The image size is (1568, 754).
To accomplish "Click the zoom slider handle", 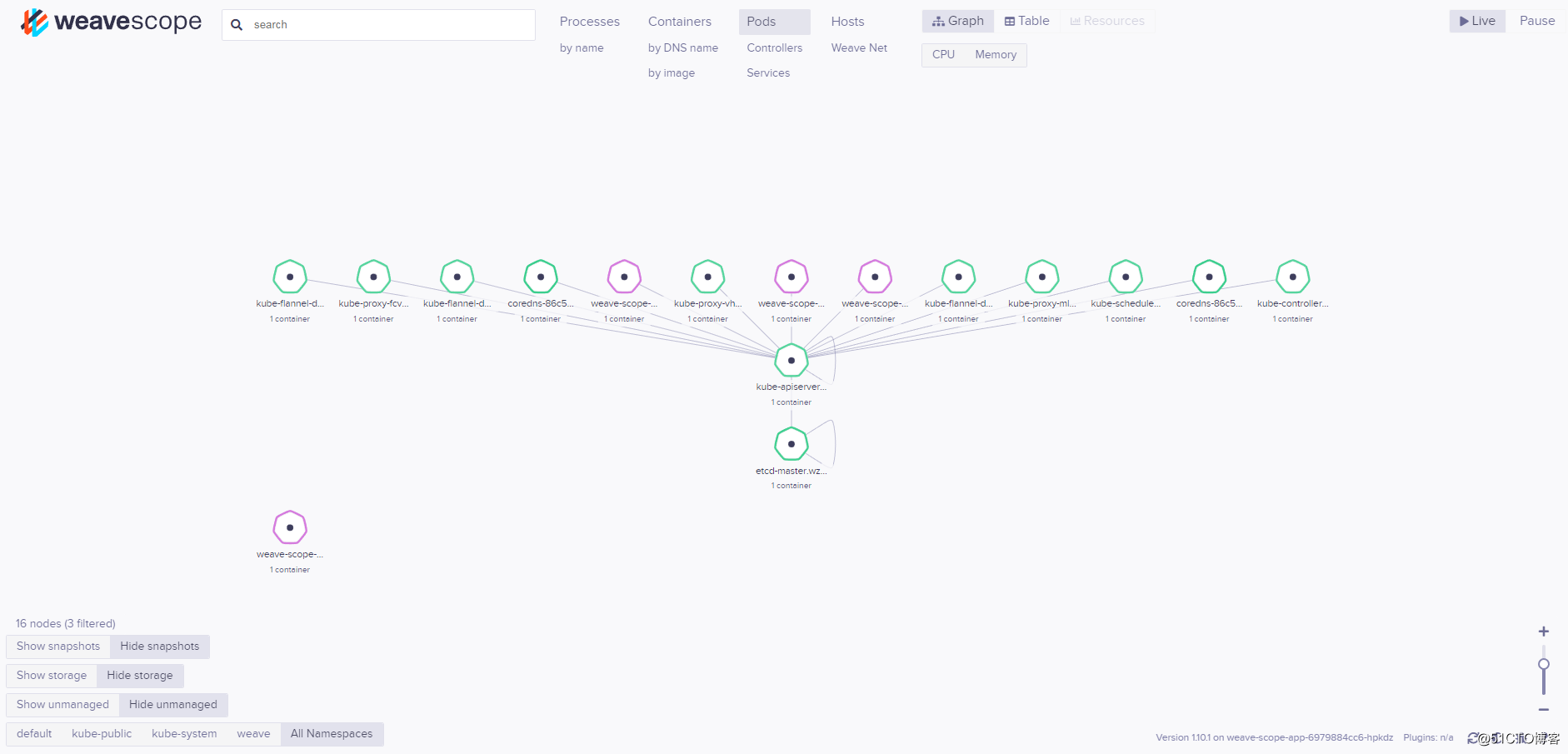I will [x=1544, y=664].
